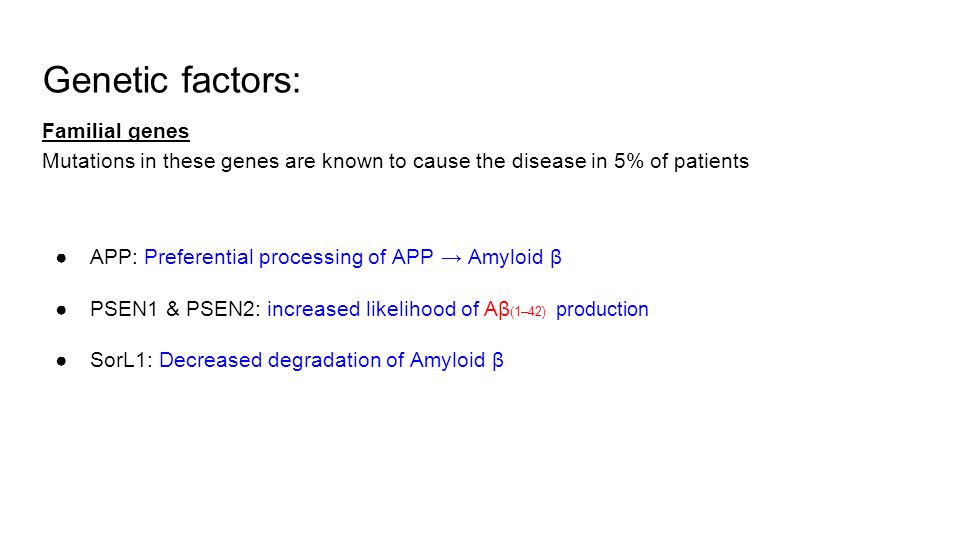Click the word production in blue
960x540 pixels.
tap(602, 310)
